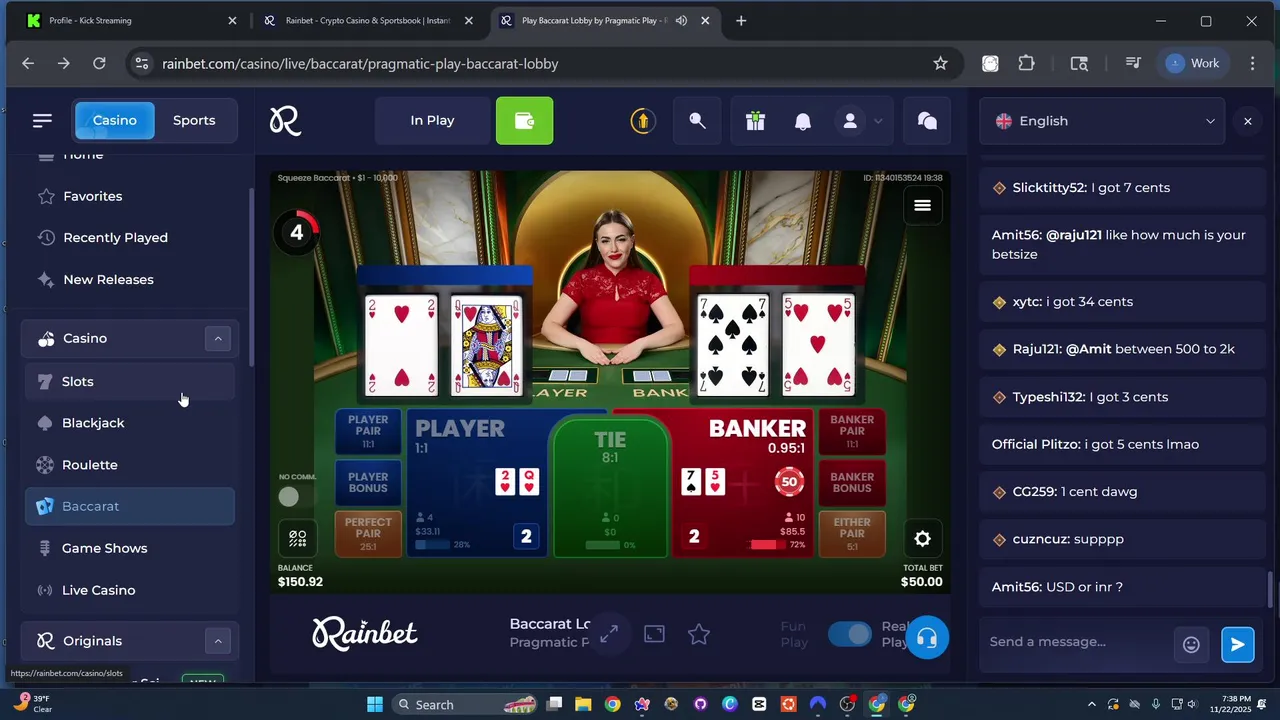
Task: Open the emoji picker in chat
Action: 1191,645
